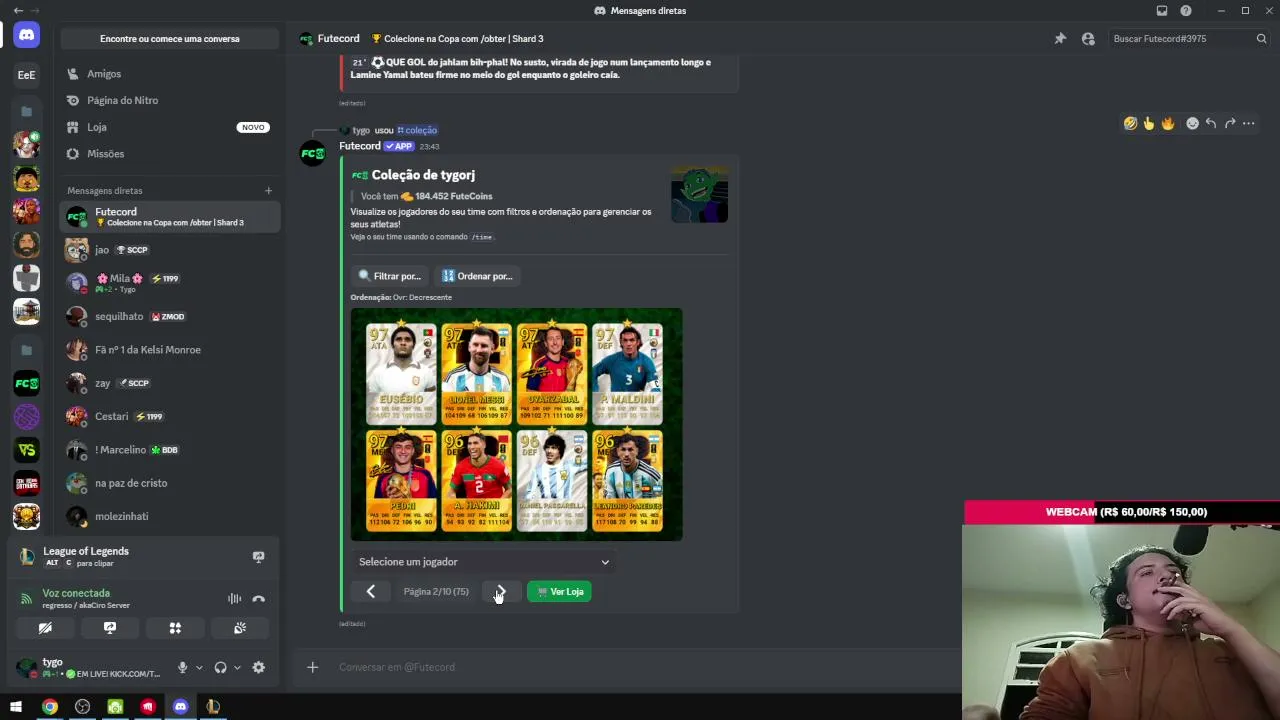Open Página do Nitro
This screenshot has width=1280, height=720.
coord(170,100)
